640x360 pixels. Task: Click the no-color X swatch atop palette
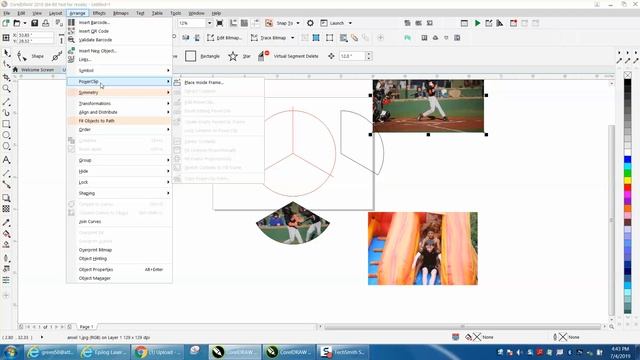pyautogui.click(x=628, y=75)
